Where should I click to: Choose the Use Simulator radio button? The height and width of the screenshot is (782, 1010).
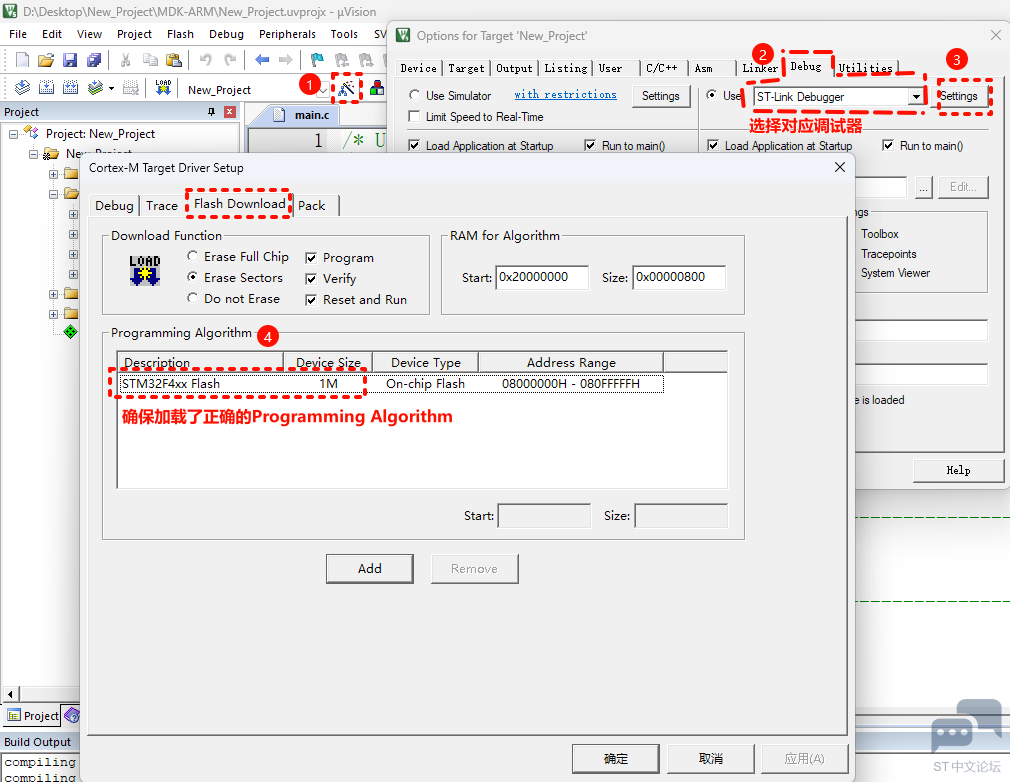(x=415, y=95)
